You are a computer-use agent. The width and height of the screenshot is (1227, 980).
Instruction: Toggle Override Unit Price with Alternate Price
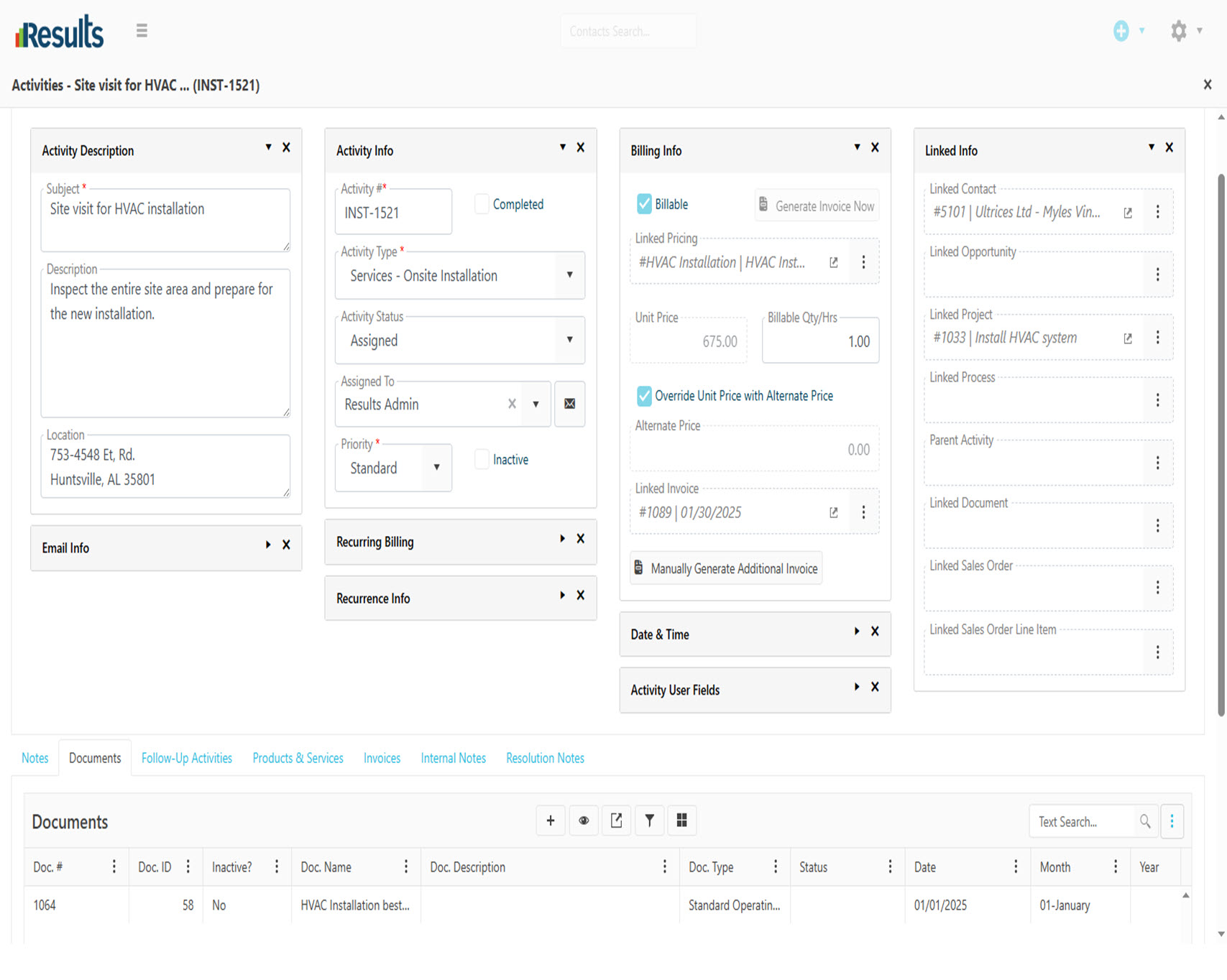coord(644,396)
